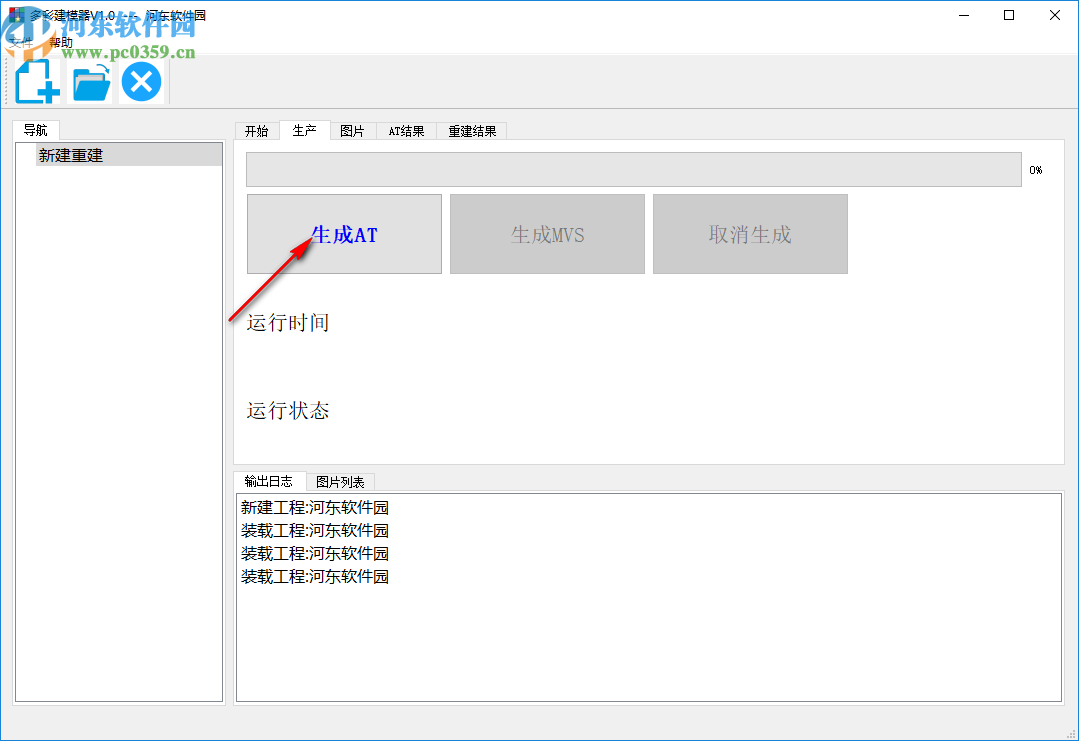Switch to the 图片列表 tab
Screen dimensions: 1079x741
[x=340, y=482]
